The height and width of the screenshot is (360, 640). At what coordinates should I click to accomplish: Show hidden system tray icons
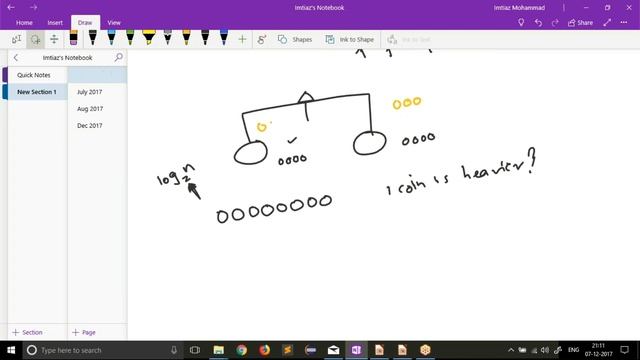click(511, 350)
